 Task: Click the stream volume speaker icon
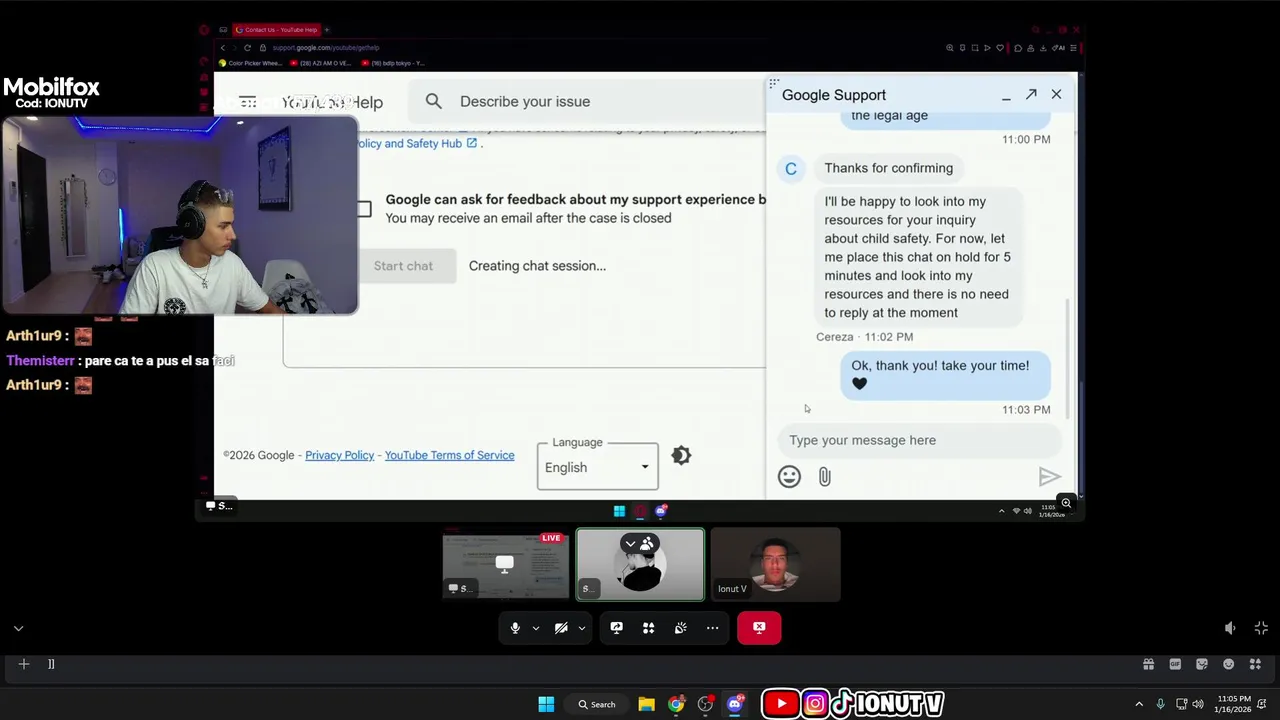1230,628
